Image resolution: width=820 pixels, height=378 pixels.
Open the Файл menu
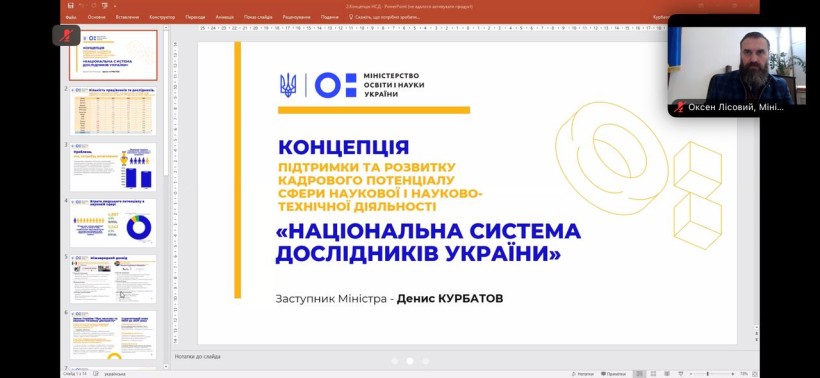pyautogui.click(x=71, y=17)
